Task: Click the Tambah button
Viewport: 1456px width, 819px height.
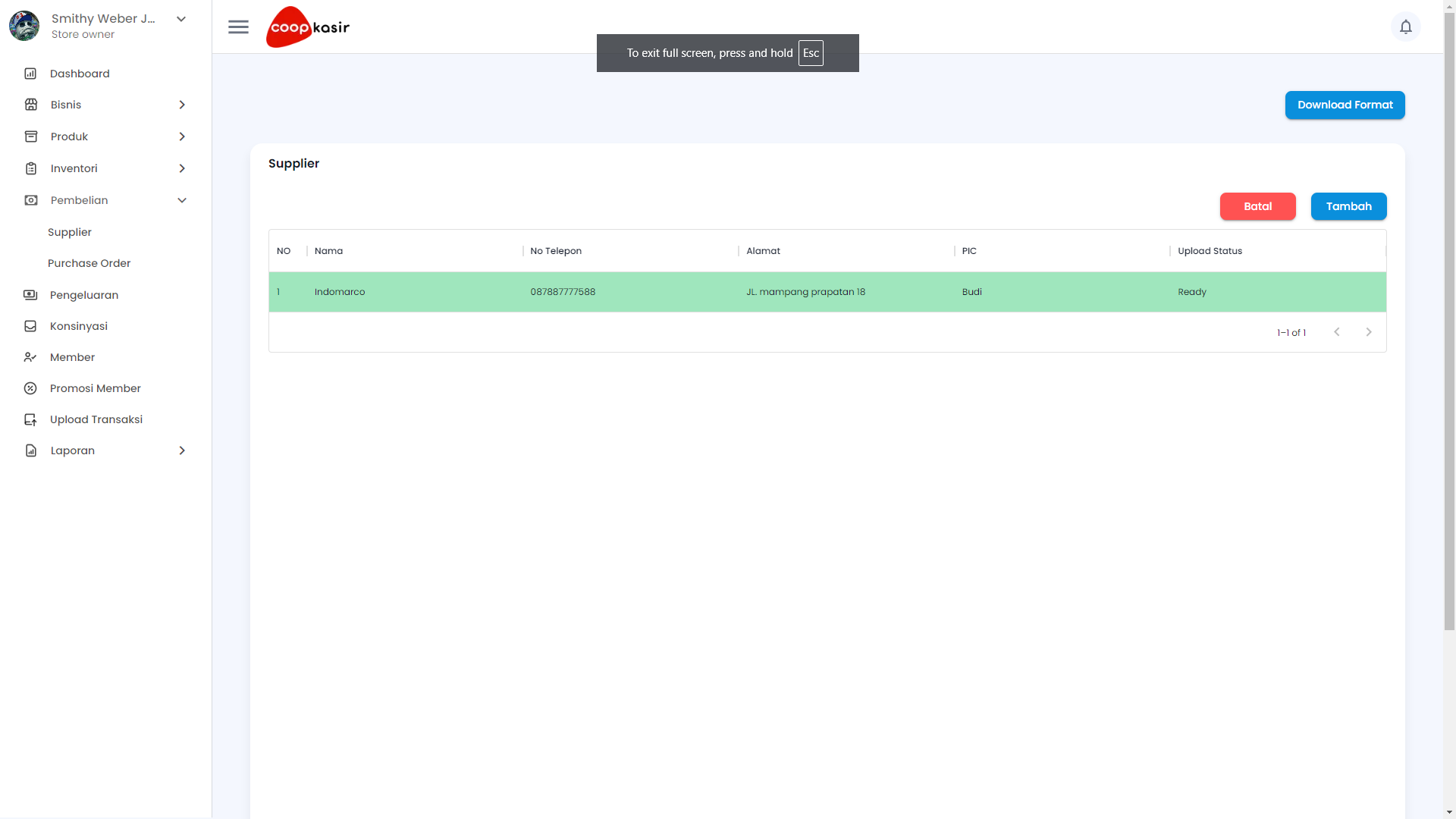Action: 1348,206
